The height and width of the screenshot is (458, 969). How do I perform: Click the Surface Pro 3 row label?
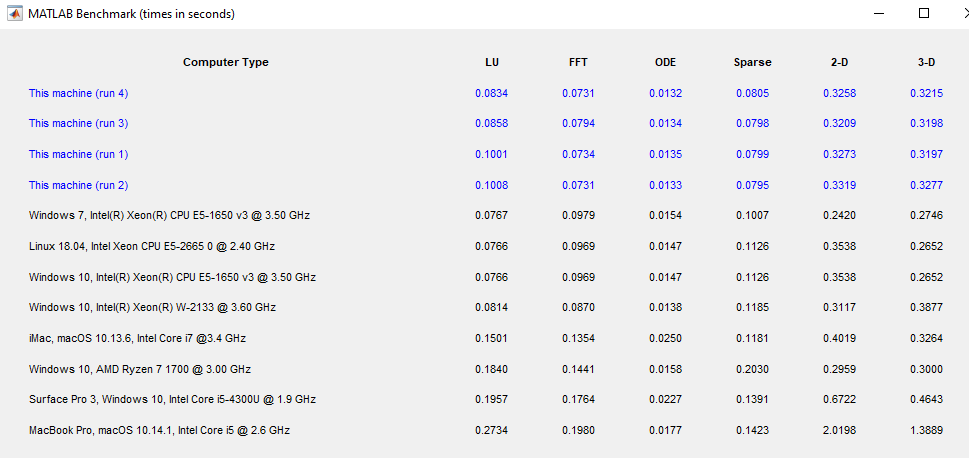point(172,400)
